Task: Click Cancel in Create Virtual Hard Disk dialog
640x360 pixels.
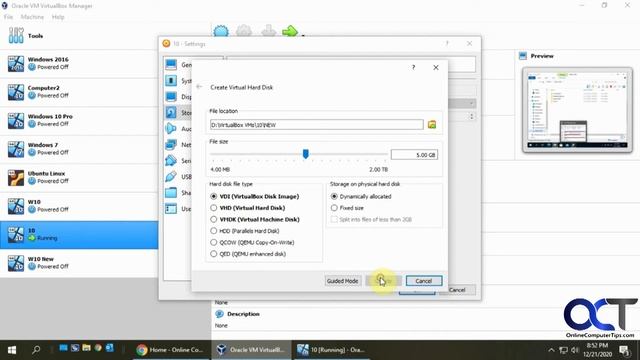Action: [x=424, y=281]
